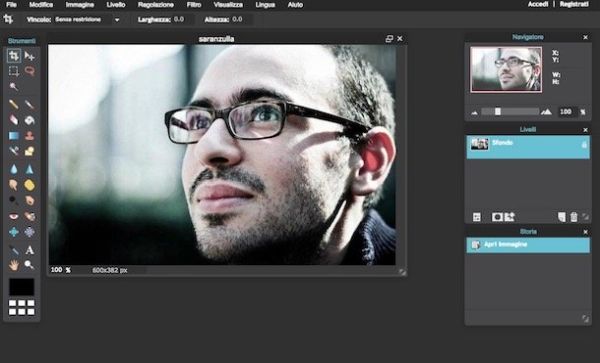Choose the Clone Stamp tool

click(29, 136)
